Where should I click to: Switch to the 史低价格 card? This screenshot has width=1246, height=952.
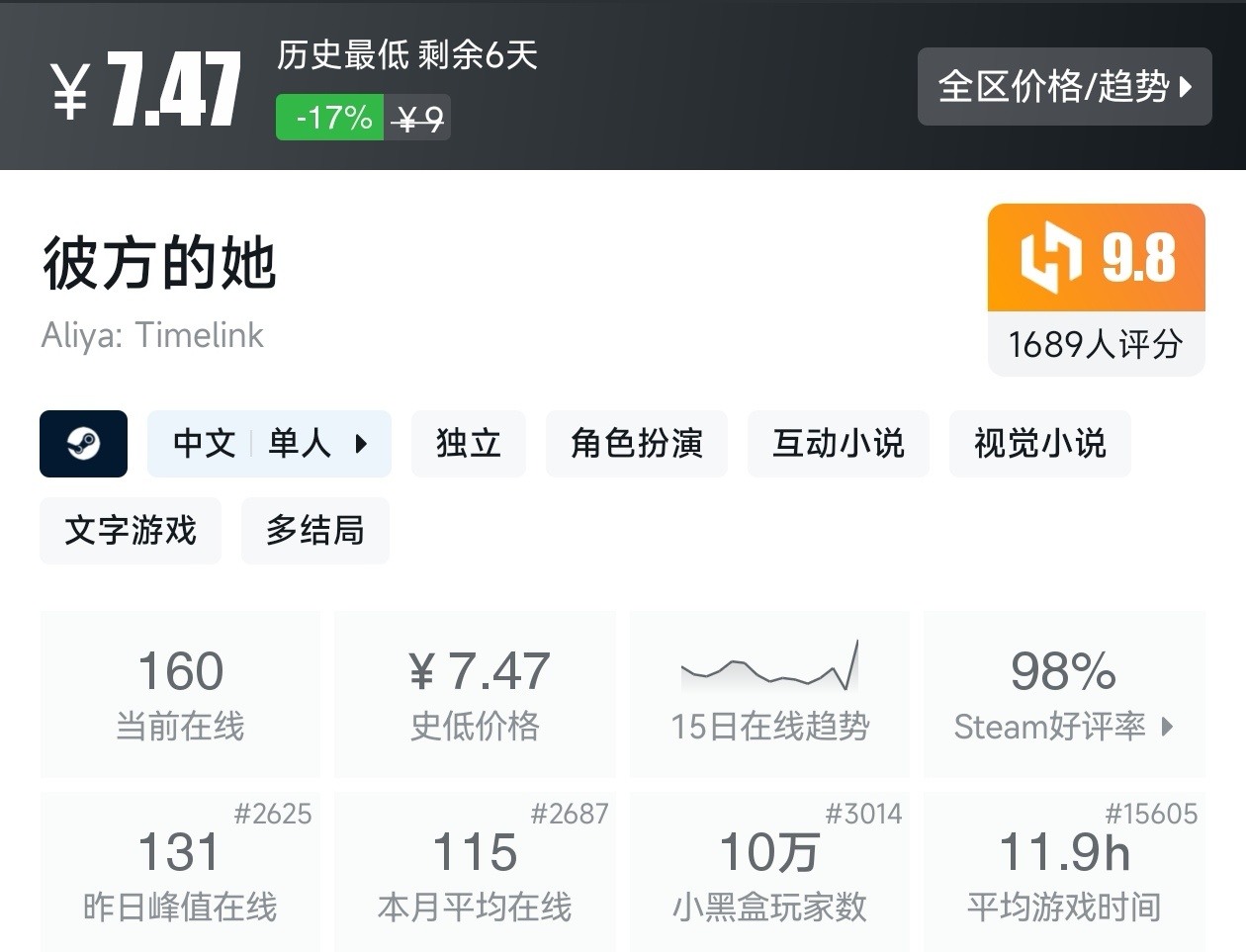pyautogui.click(x=475, y=692)
